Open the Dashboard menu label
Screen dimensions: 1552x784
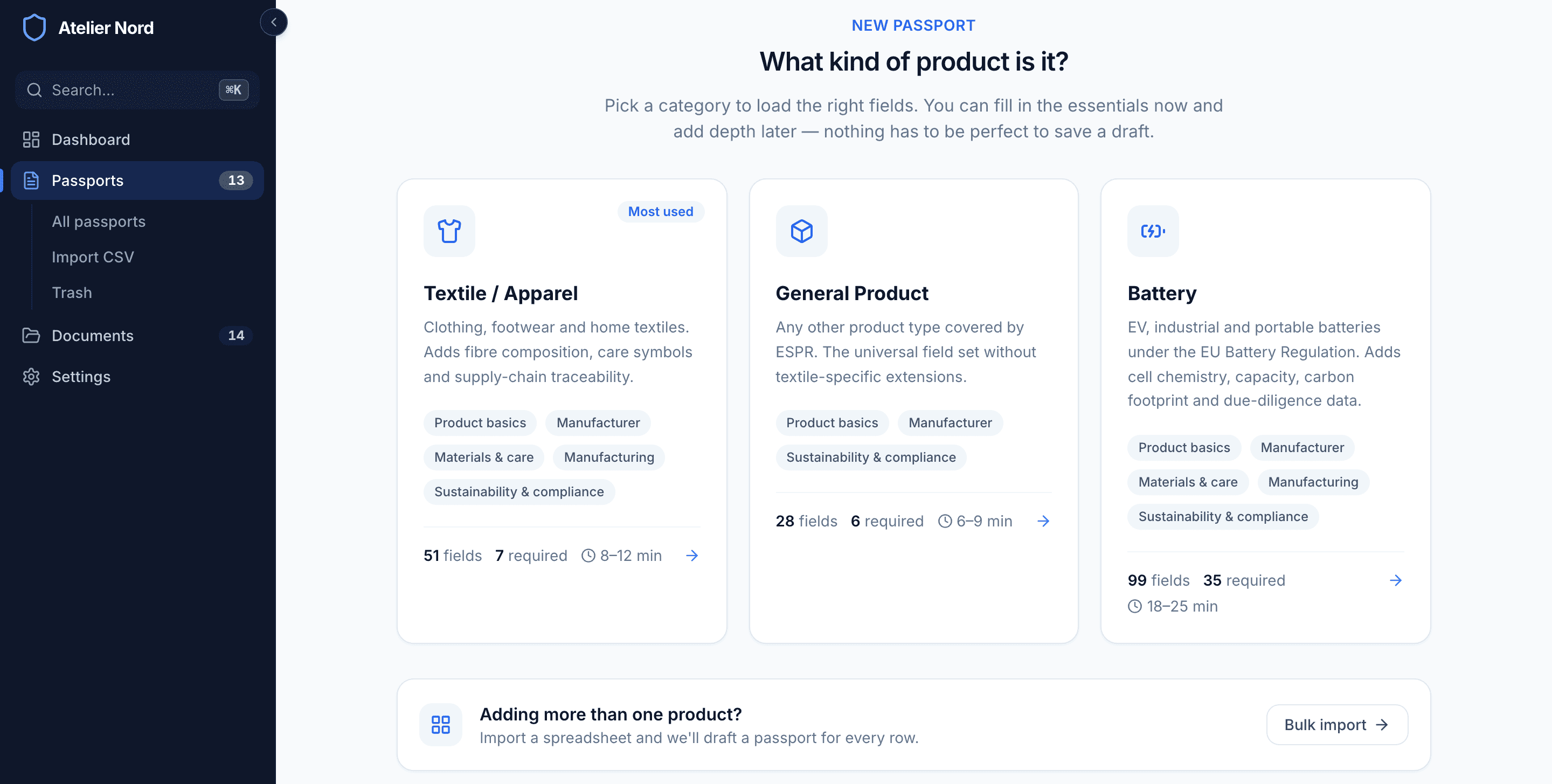click(x=91, y=139)
